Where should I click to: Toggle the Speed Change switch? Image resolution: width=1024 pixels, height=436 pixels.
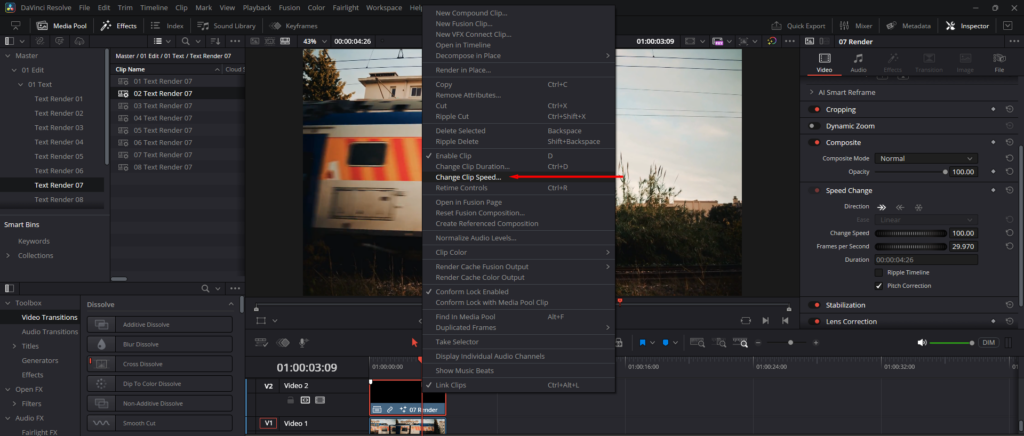coord(814,191)
